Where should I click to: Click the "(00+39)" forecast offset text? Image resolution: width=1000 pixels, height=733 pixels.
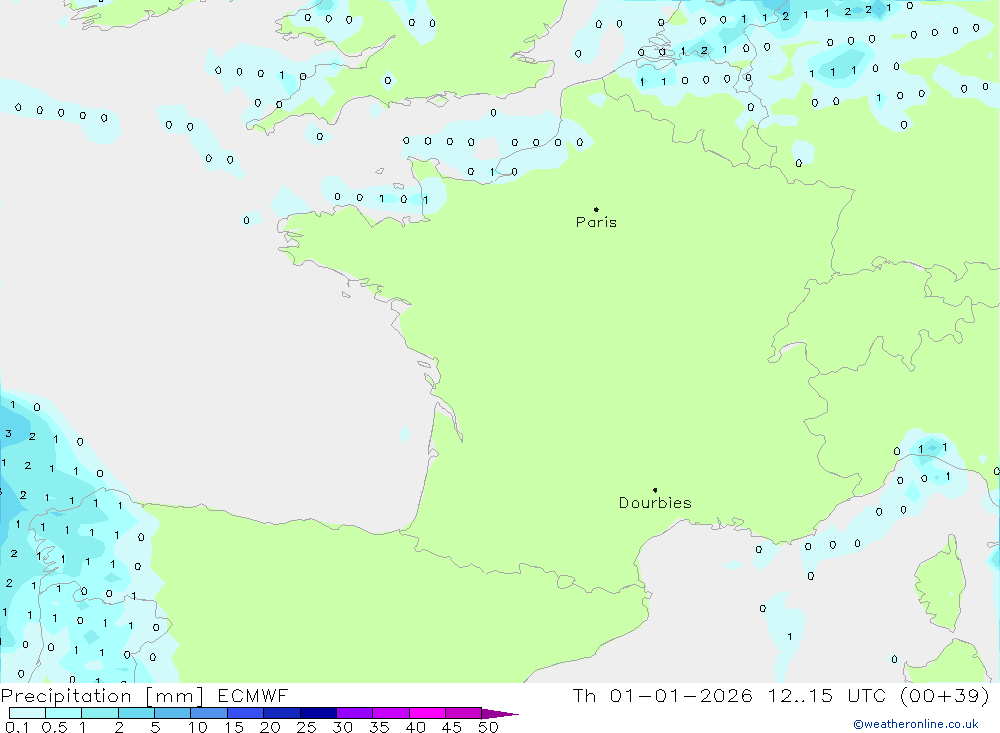point(945,695)
